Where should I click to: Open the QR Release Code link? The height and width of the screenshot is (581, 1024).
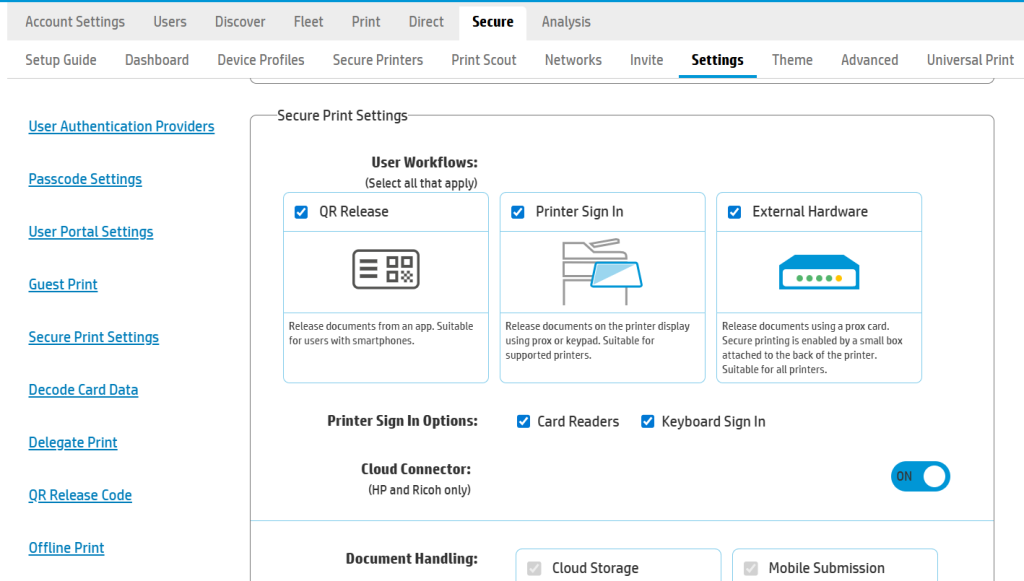pos(80,496)
